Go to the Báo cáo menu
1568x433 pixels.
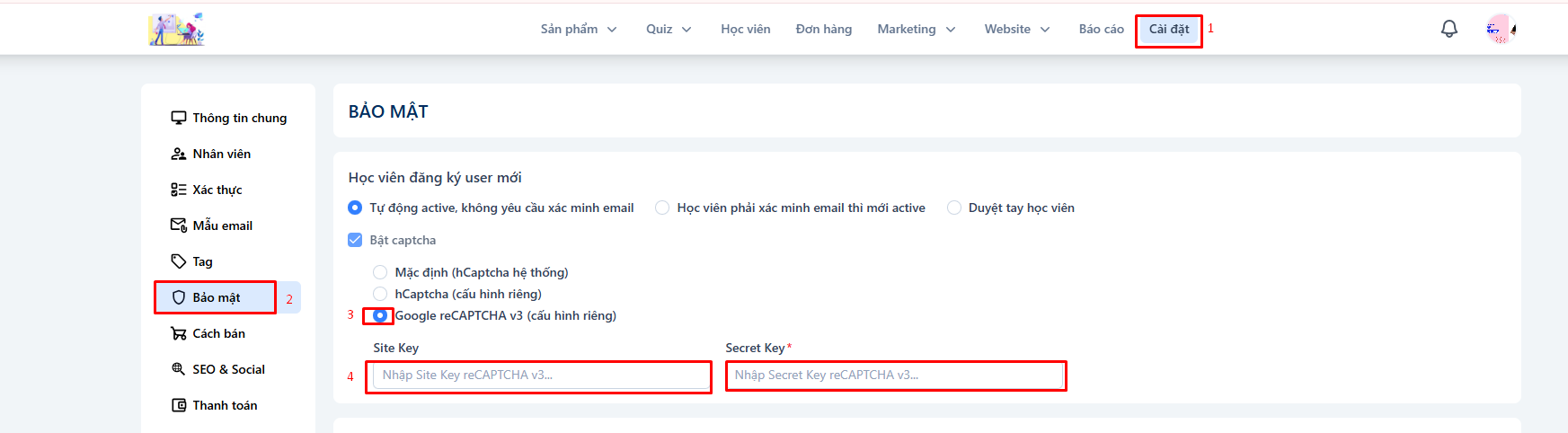pyautogui.click(x=1101, y=29)
